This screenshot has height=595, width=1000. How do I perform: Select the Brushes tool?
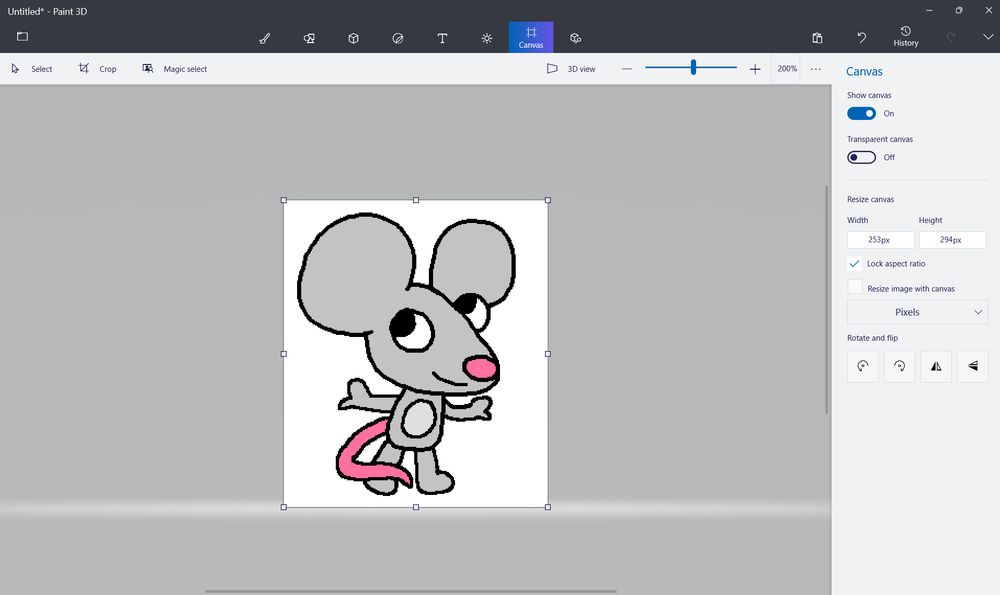coord(265,38)
